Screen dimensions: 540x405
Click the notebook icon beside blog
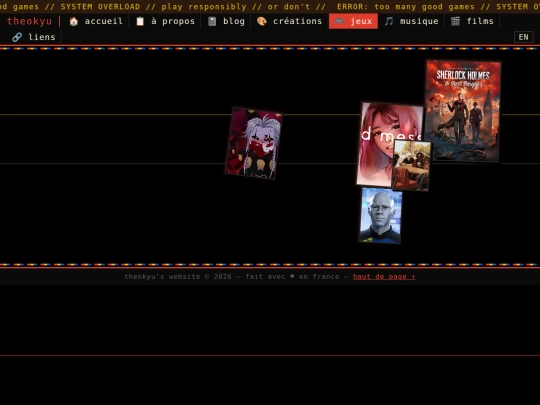[212, 21]
